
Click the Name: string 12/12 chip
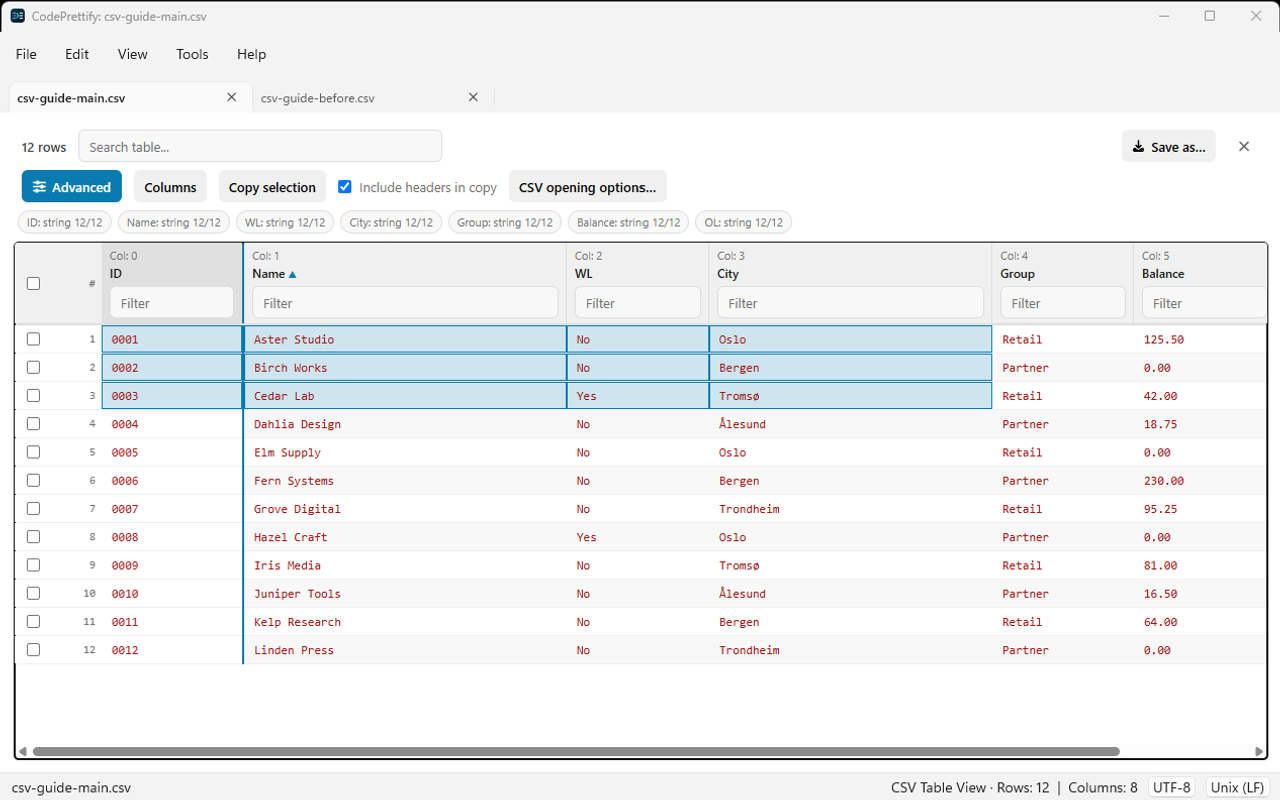click(x=174, y=222)
